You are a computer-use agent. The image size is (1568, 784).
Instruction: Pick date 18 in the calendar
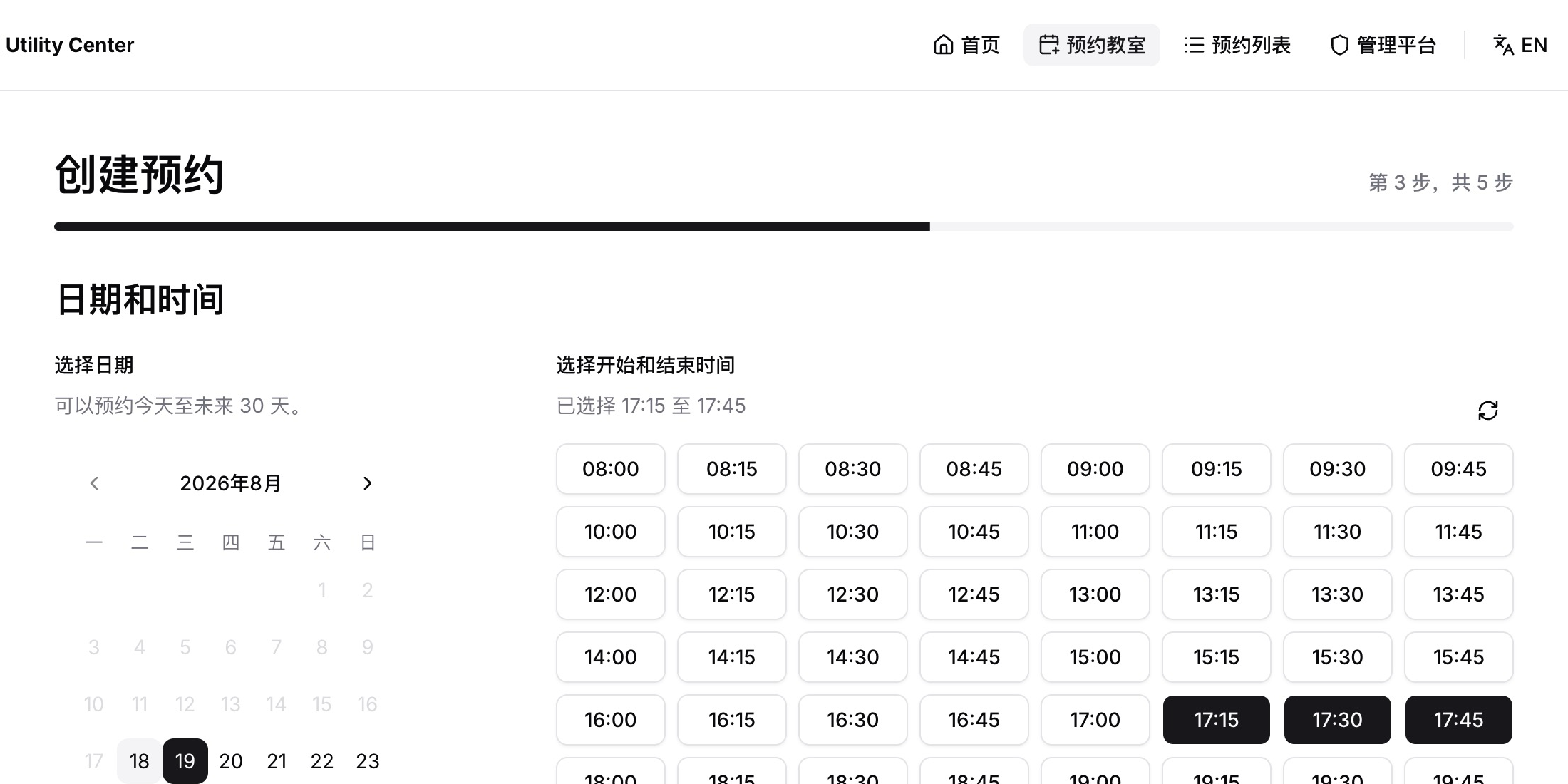140,761
